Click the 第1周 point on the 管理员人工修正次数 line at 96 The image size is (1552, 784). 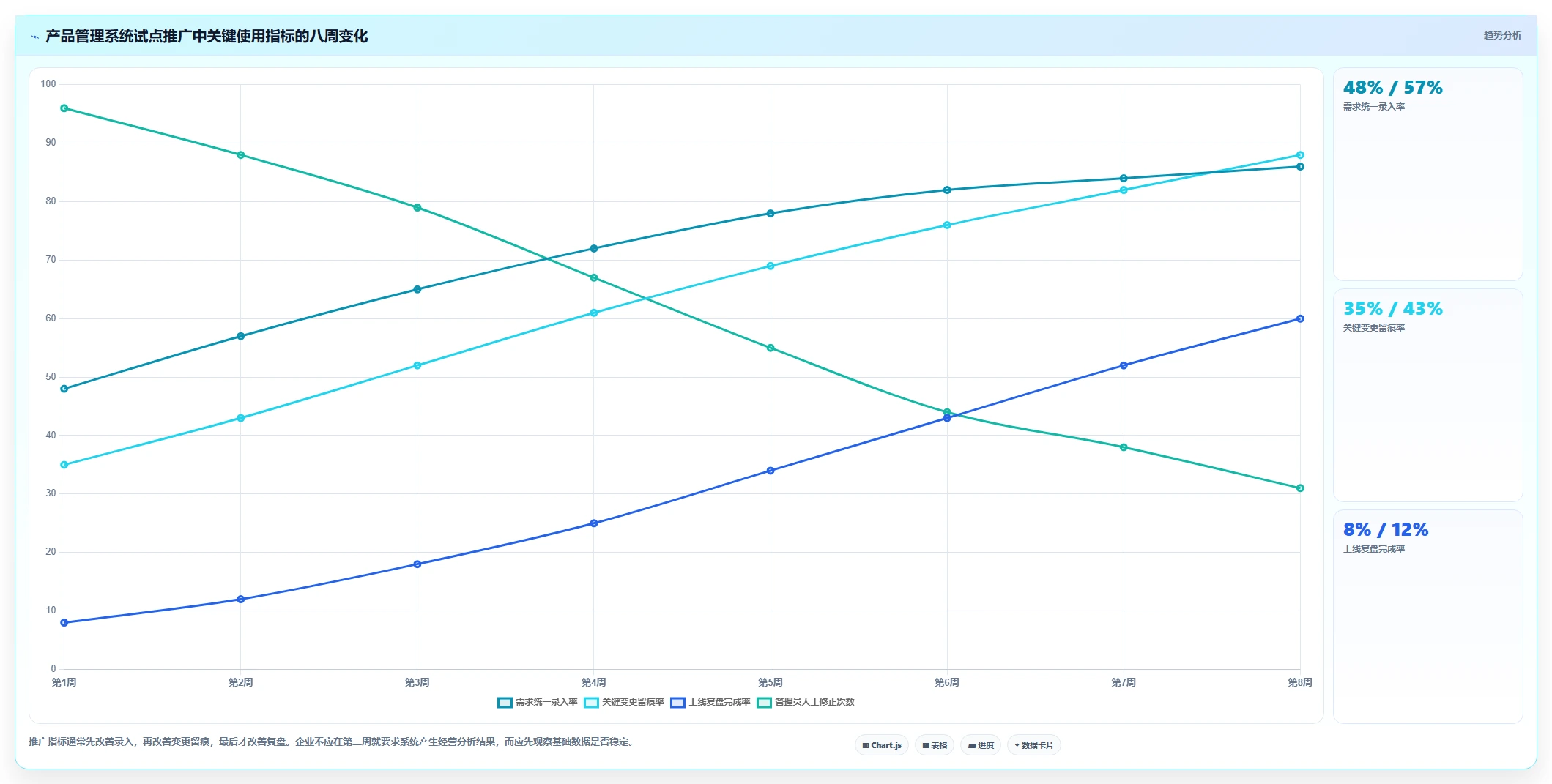(x=64, y=108)
